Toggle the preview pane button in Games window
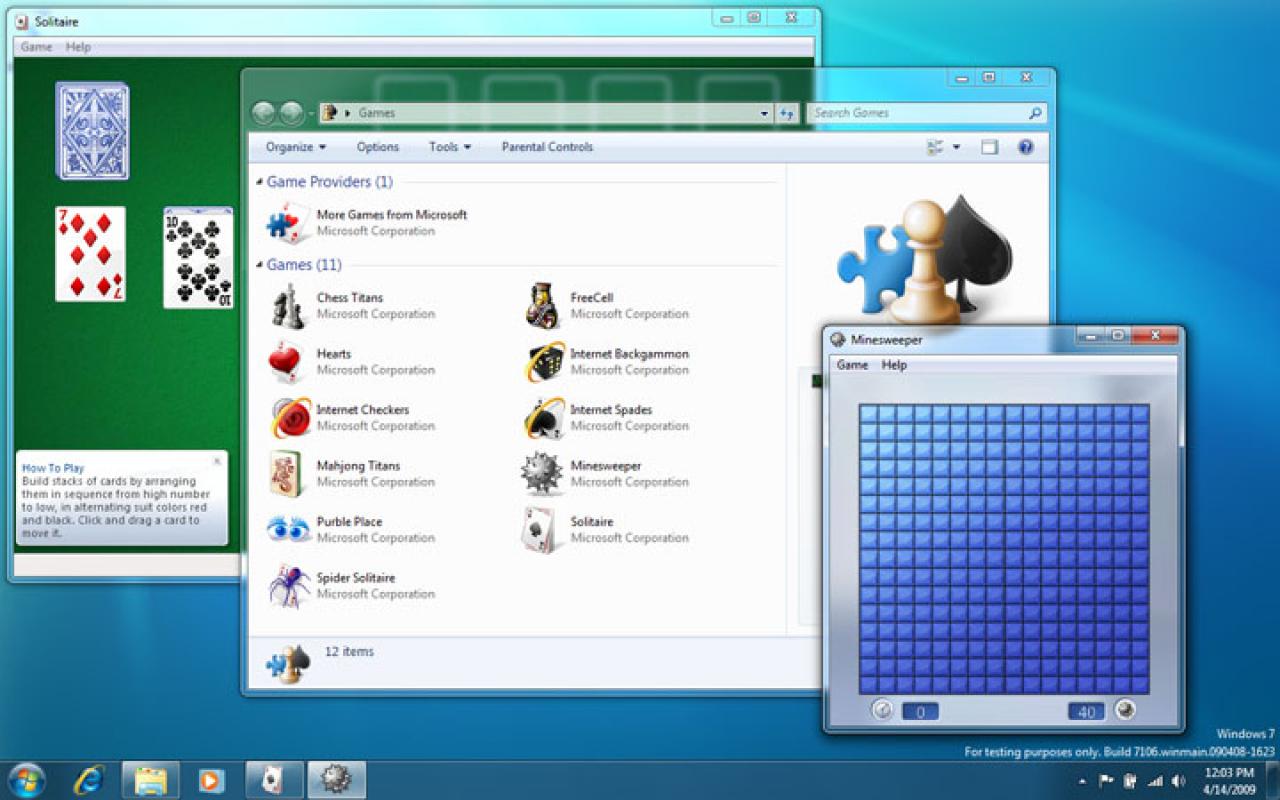Viewport: 1280px width, 800px height. click(x=989, y=147)
